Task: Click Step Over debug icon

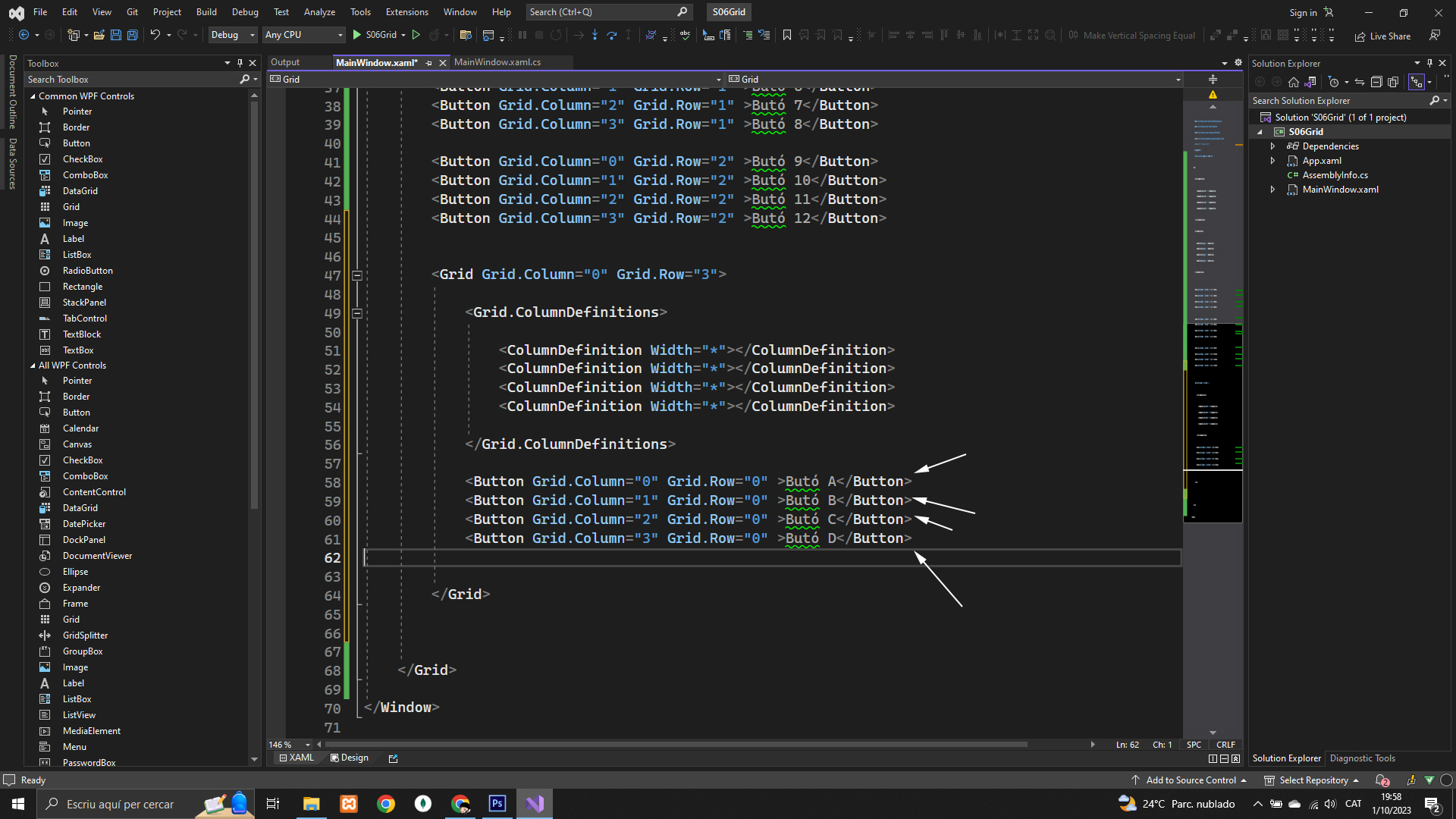Action: (611, 35)
